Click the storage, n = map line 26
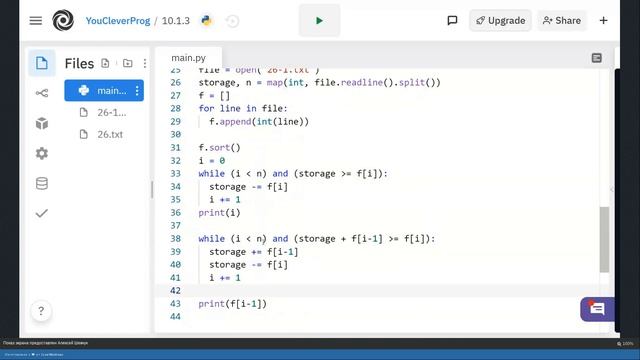 (319, 82)
